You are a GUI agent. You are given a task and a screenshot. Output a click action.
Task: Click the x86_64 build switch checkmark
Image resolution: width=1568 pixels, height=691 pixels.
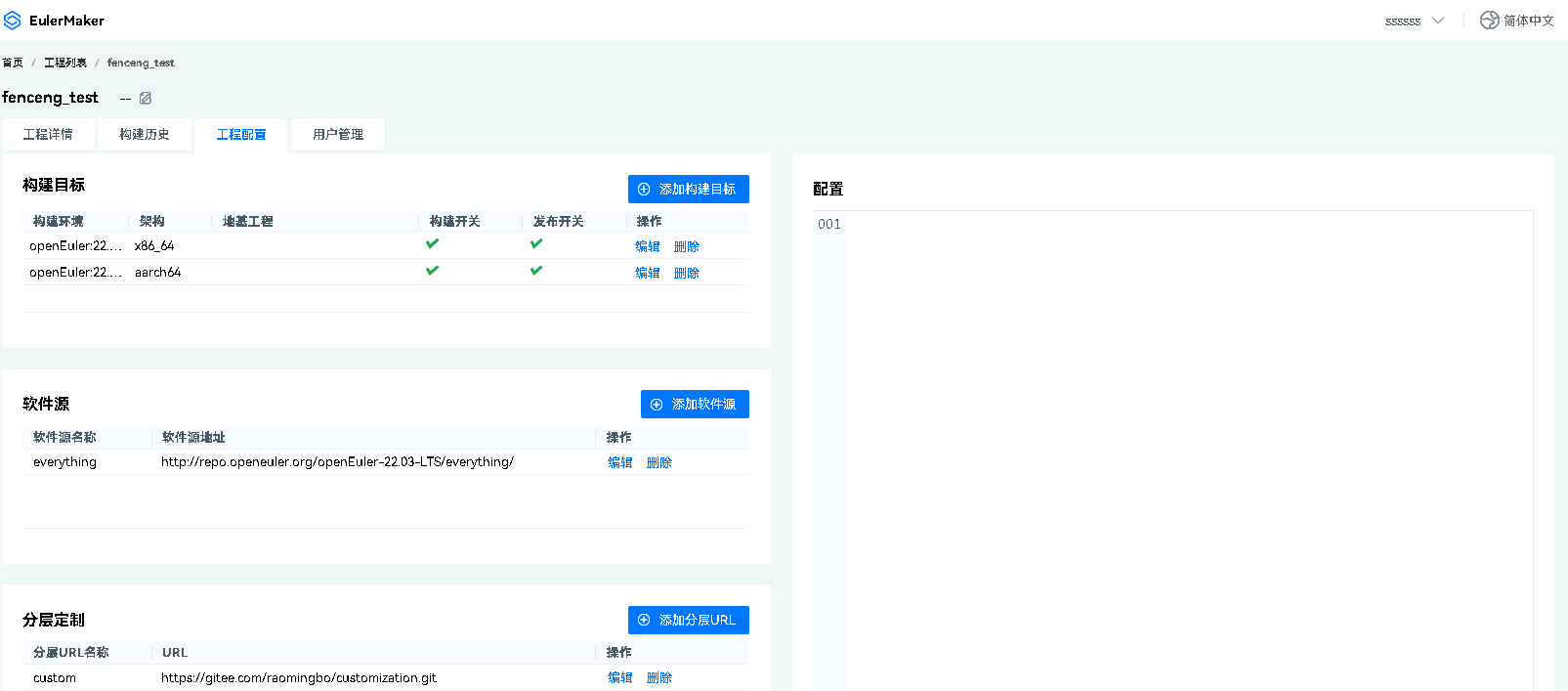click(x=432, y=244)
